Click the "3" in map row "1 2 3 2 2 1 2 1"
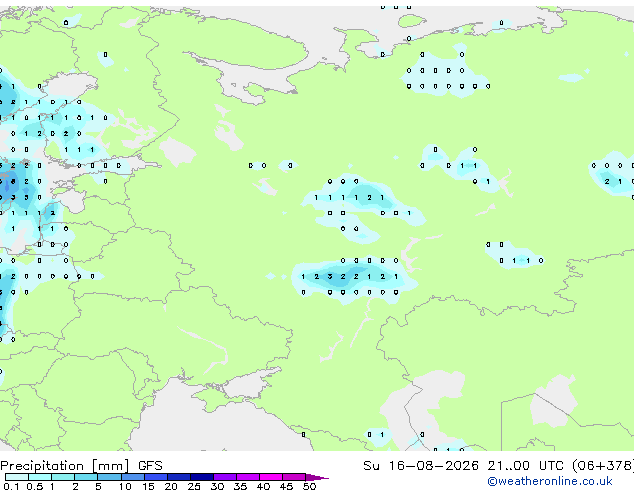Viewport: 634px width, 490px height. click(330, 277)
